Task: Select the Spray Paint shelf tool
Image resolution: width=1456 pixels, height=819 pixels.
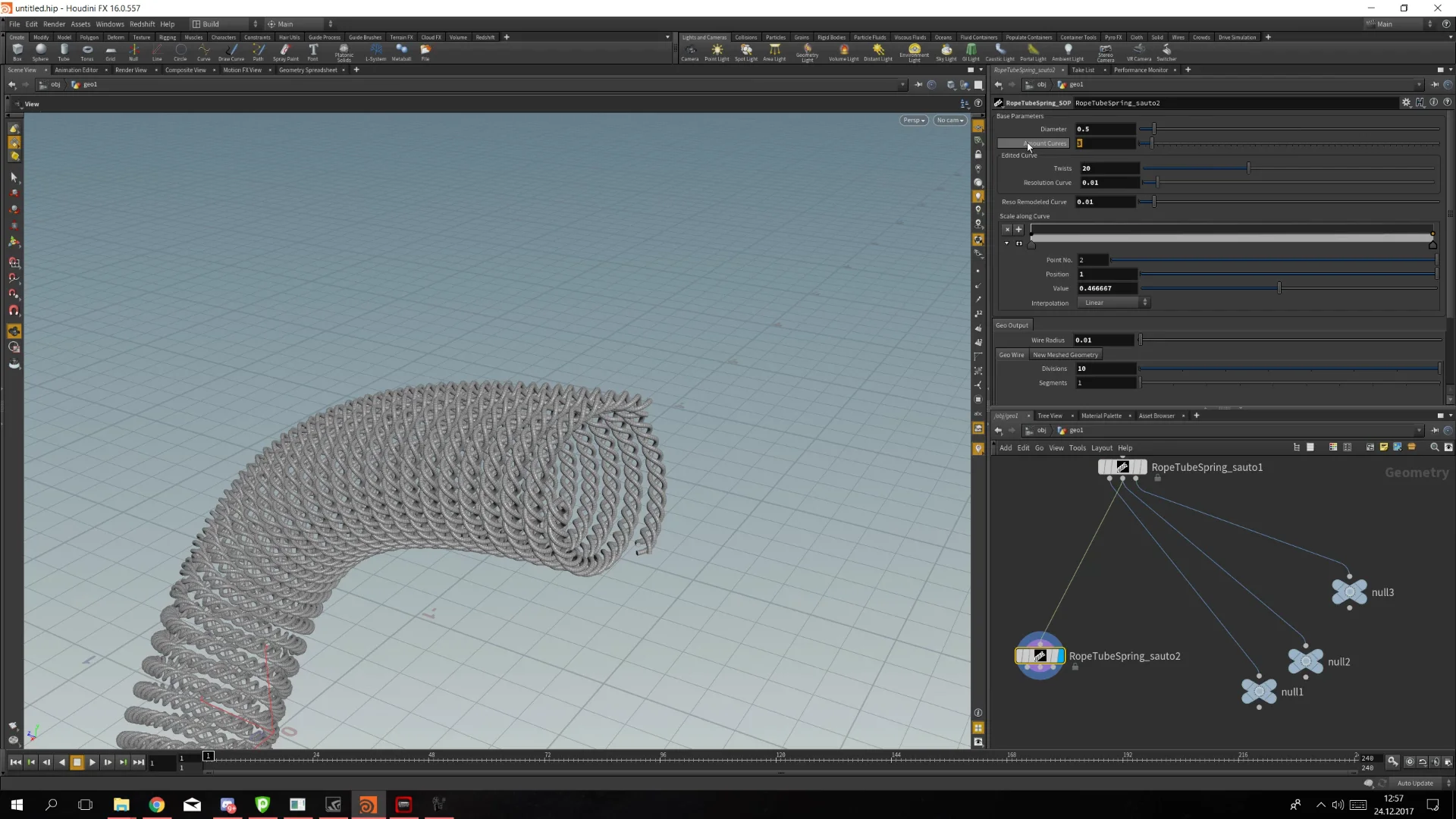Action: (x=286, y=50)
